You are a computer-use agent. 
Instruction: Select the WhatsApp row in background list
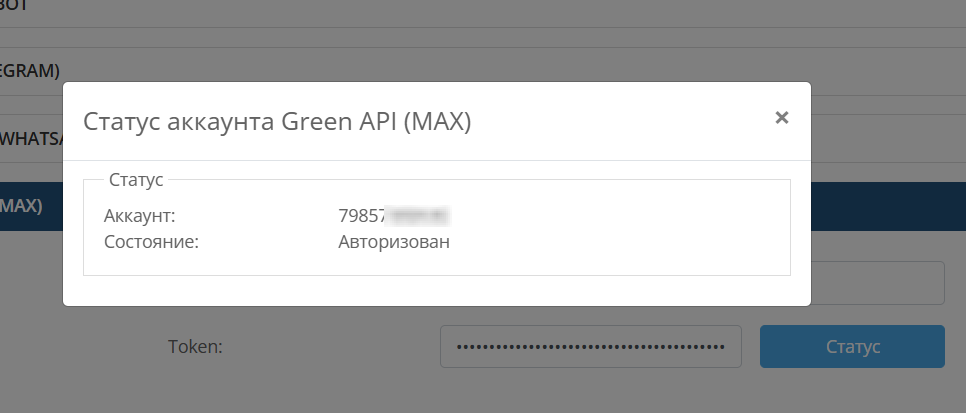30,136
